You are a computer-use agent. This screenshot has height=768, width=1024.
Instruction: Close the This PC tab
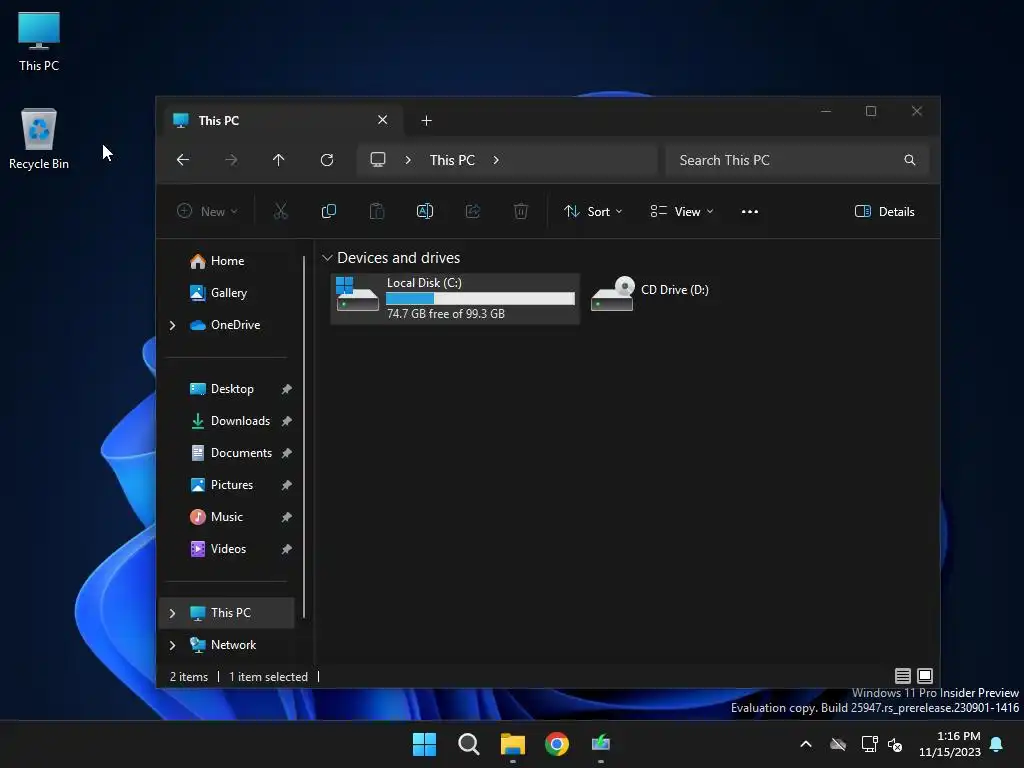(383, 120)
